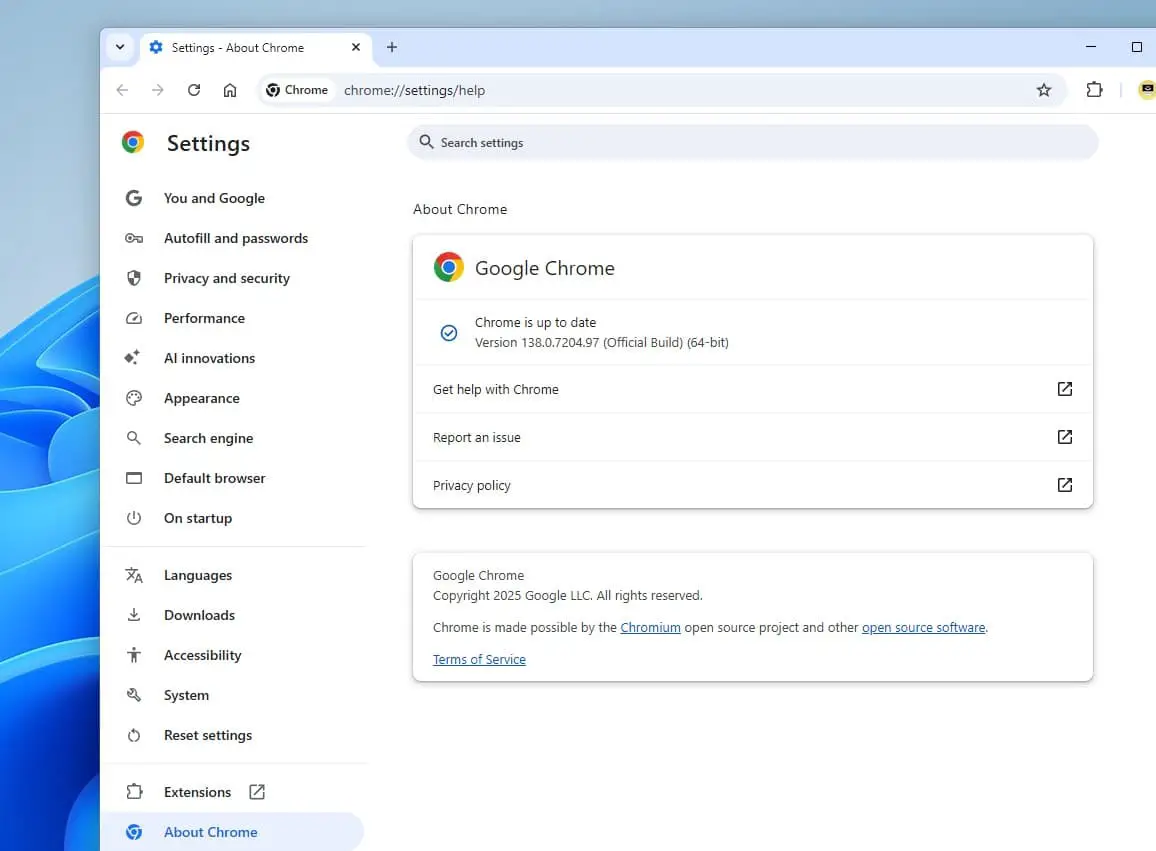Click the translate icon for Languages
Screen dimensions: 1156x851
pos(133,575)
